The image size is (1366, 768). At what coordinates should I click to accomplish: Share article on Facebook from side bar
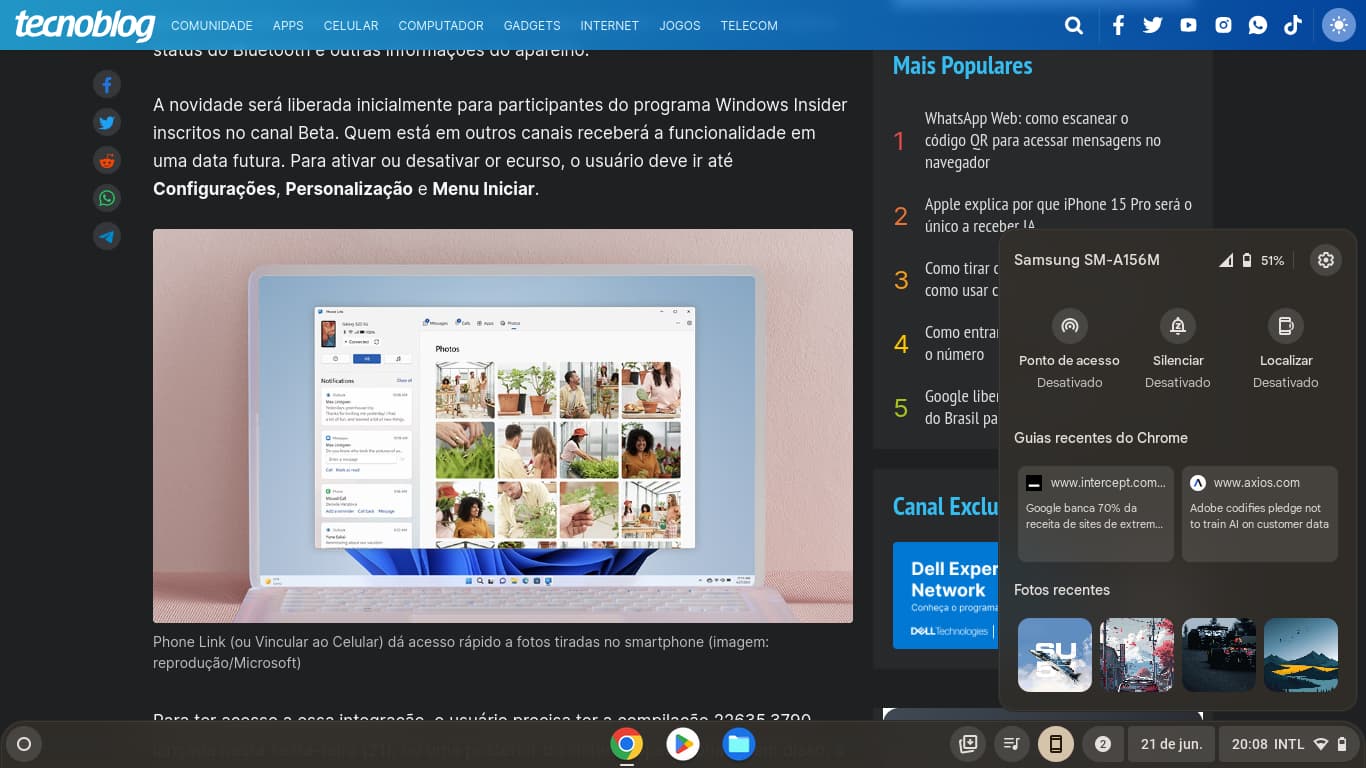coord(107,84)
